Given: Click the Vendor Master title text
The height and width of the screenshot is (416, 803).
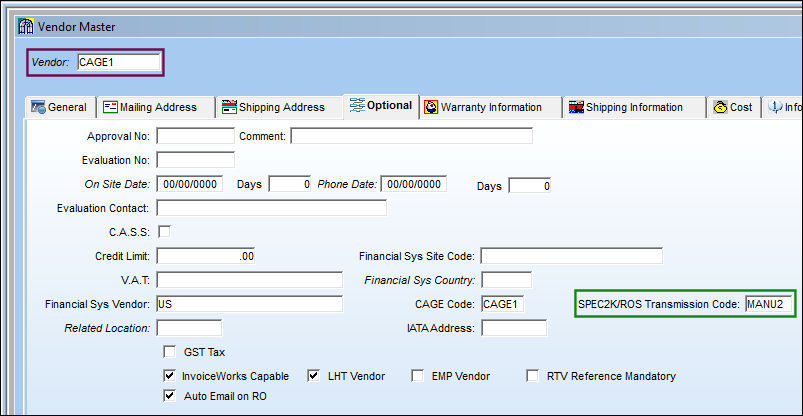Looking at the screenshot, I should 77,27.
